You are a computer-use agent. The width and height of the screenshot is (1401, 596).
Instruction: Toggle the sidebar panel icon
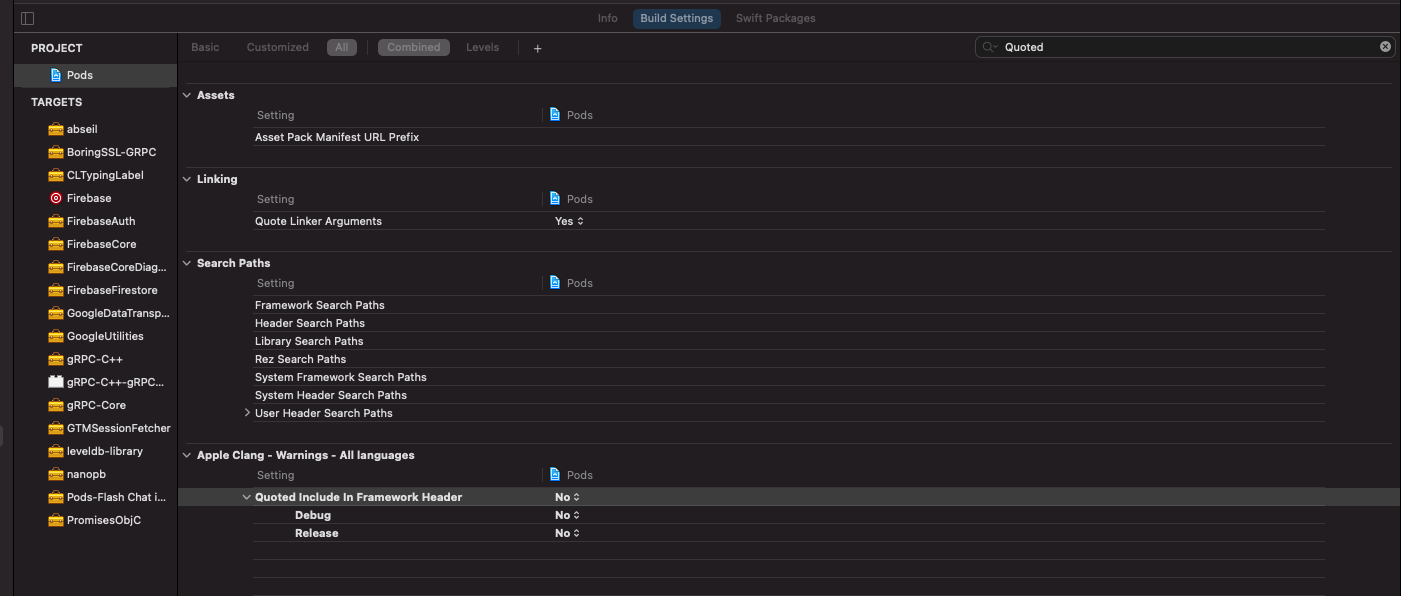pyautogui.click(x=27, y=18)
